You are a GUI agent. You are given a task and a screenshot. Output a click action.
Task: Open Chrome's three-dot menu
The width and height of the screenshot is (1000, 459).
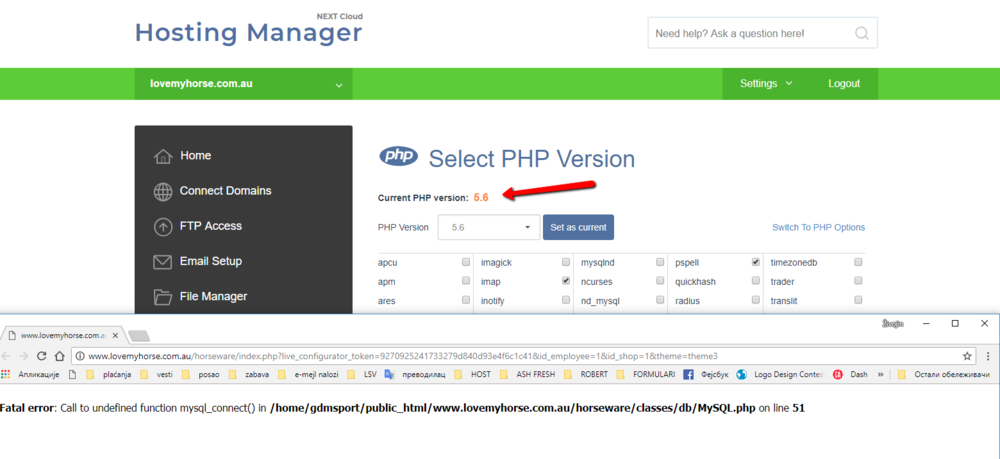click(988, 356)
